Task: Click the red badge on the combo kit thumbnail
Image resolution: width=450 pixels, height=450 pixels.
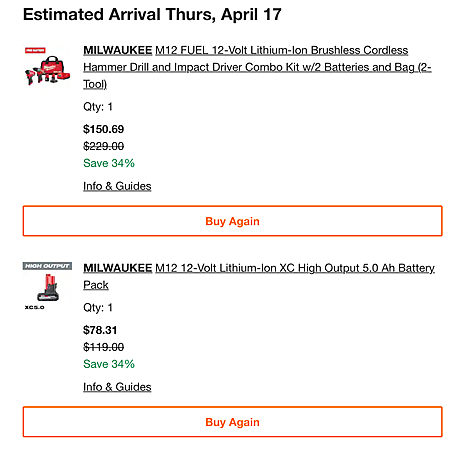Action: point(35,50)
